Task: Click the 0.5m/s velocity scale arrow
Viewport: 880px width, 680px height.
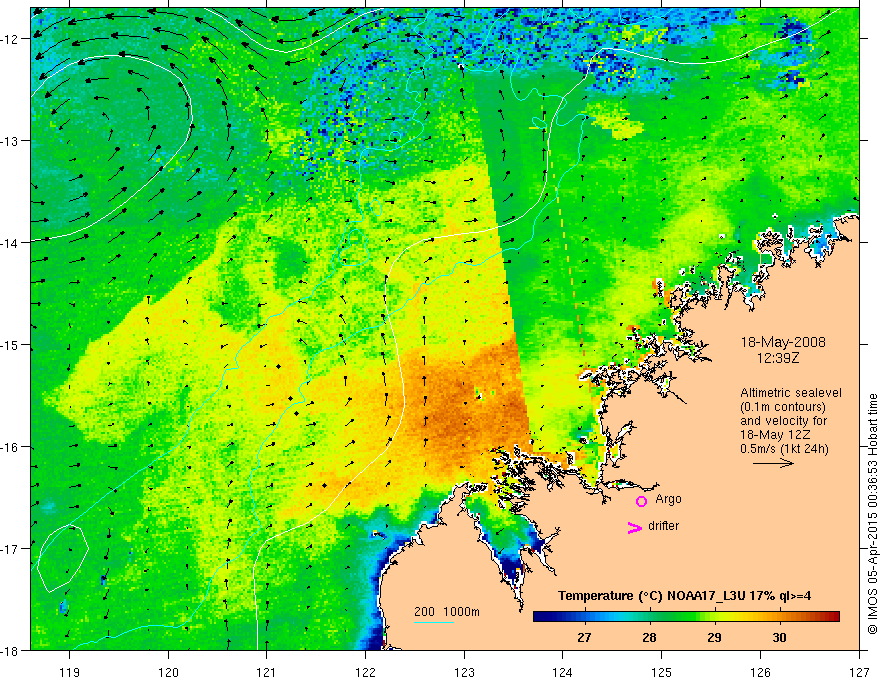Action: (773, 463)
